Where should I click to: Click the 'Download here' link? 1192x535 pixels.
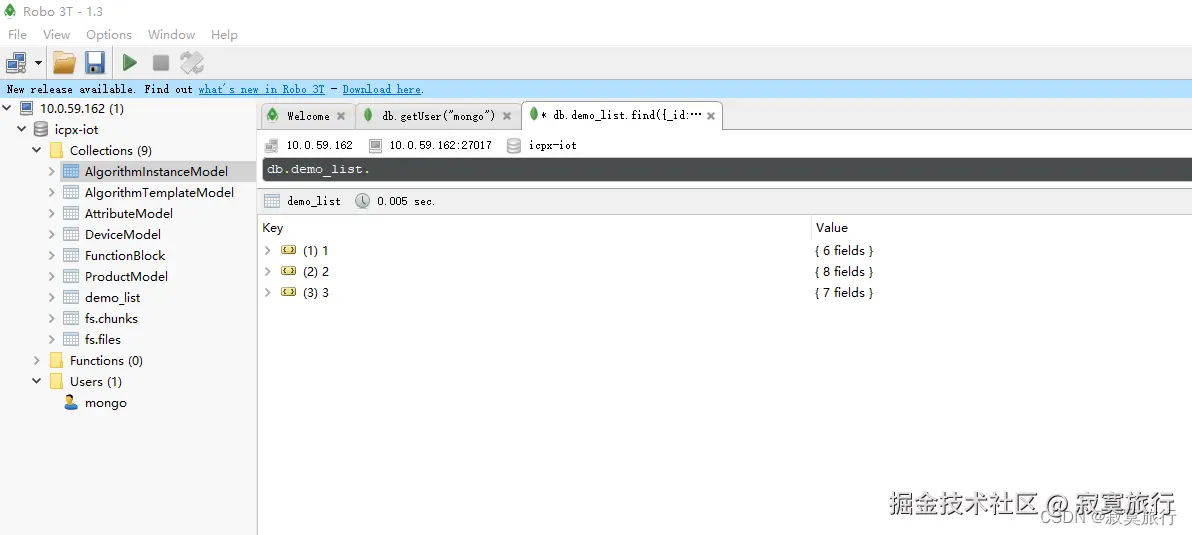pos(383,90)
